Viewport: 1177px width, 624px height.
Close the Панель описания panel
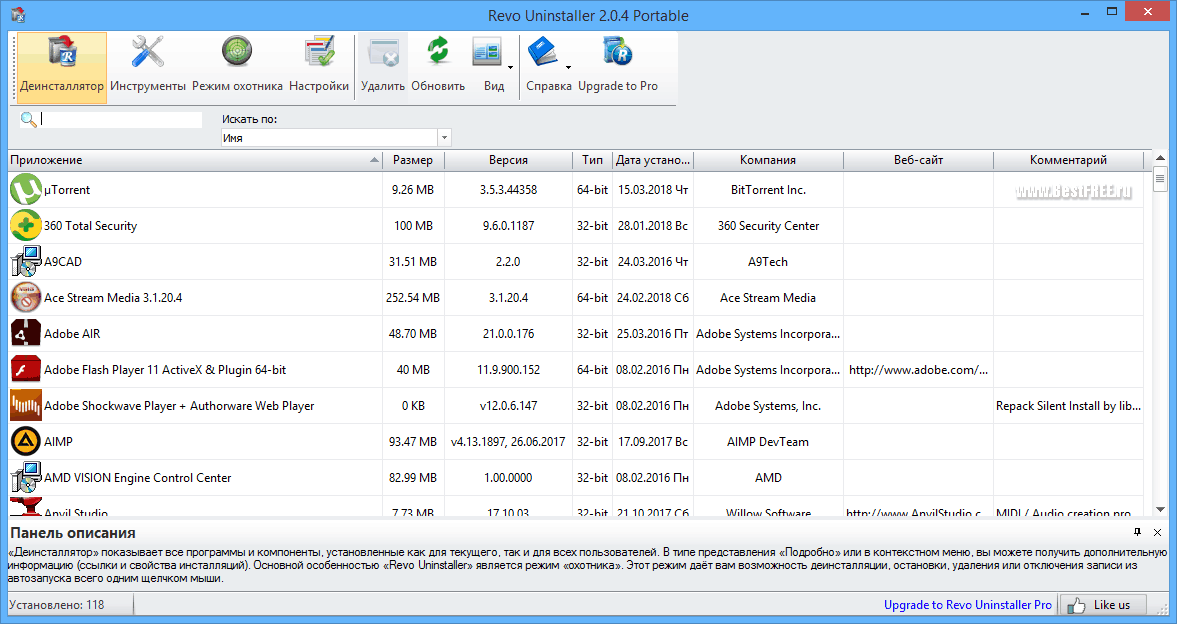1157,532
